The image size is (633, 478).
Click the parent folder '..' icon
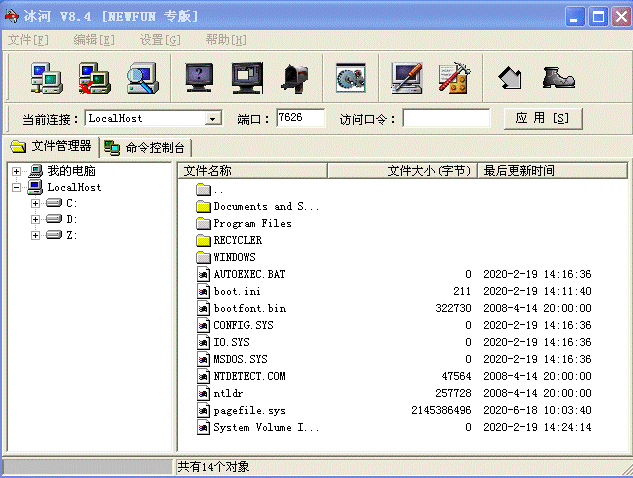click(203, 189)
